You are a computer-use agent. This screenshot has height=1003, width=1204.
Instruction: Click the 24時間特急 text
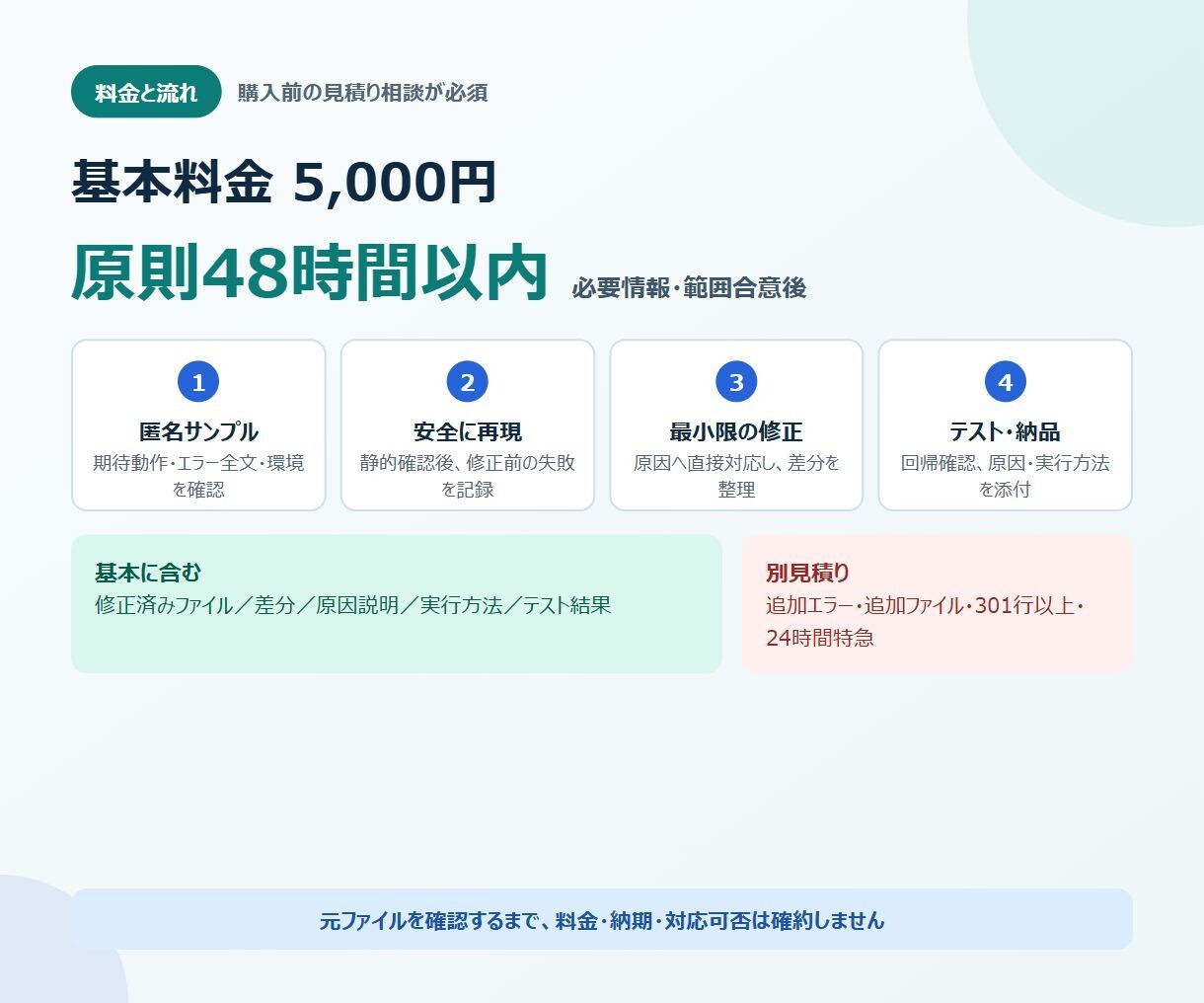(x=820, y=638)
